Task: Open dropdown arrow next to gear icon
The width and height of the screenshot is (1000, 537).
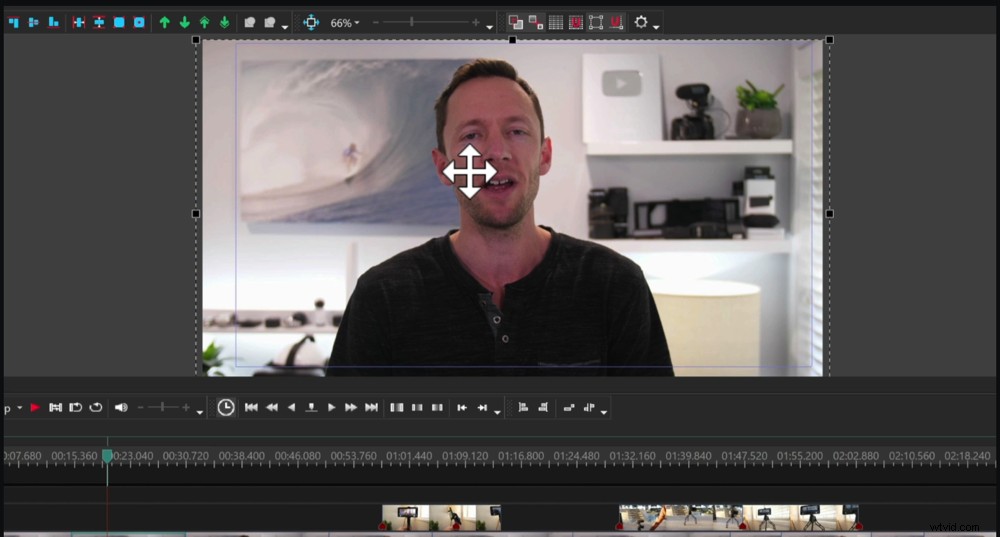Action: pyautogui.click(x=656, y=27)
